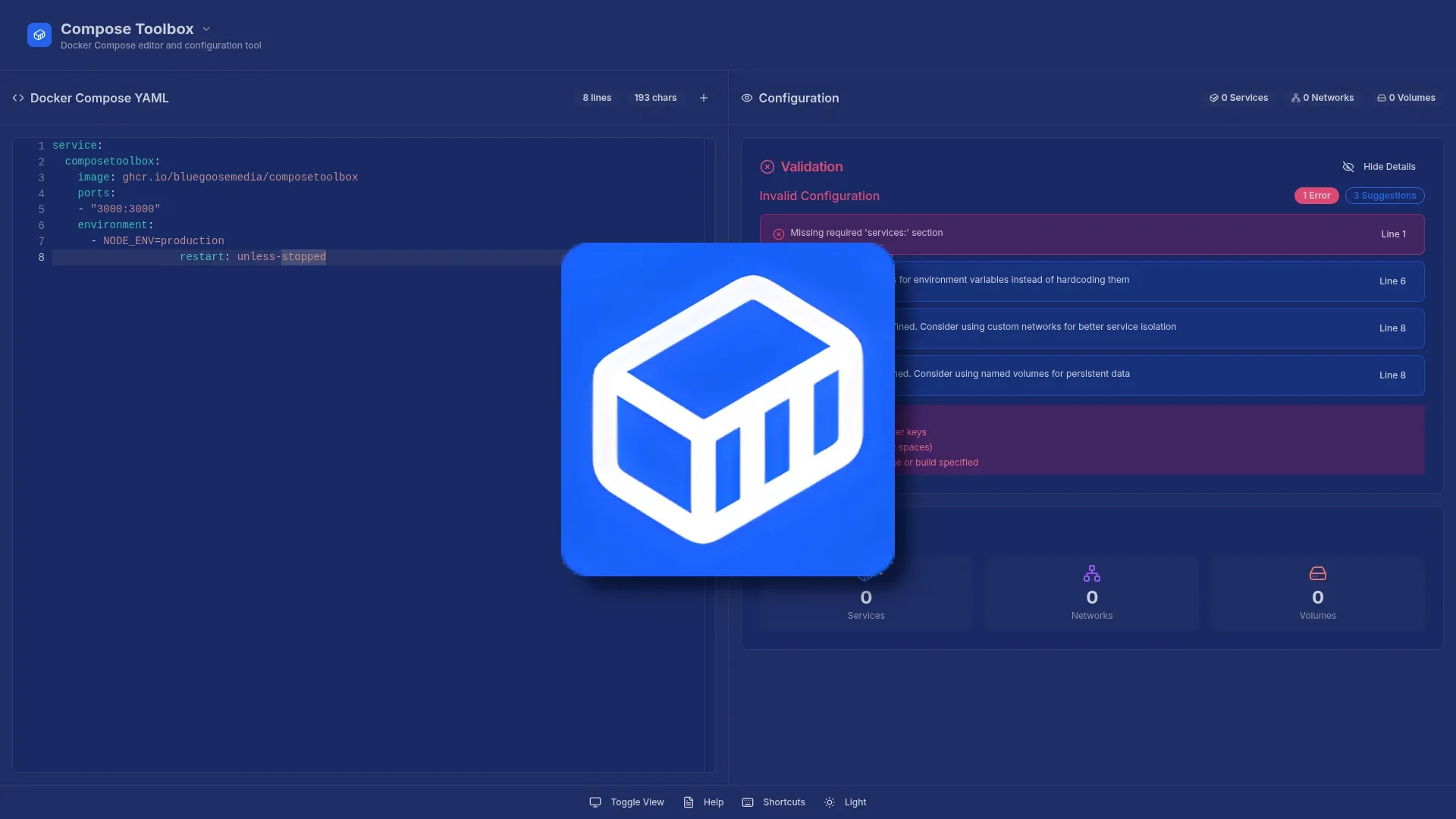
Task: Click the 1 Error badge
Action: [1316, 196]
